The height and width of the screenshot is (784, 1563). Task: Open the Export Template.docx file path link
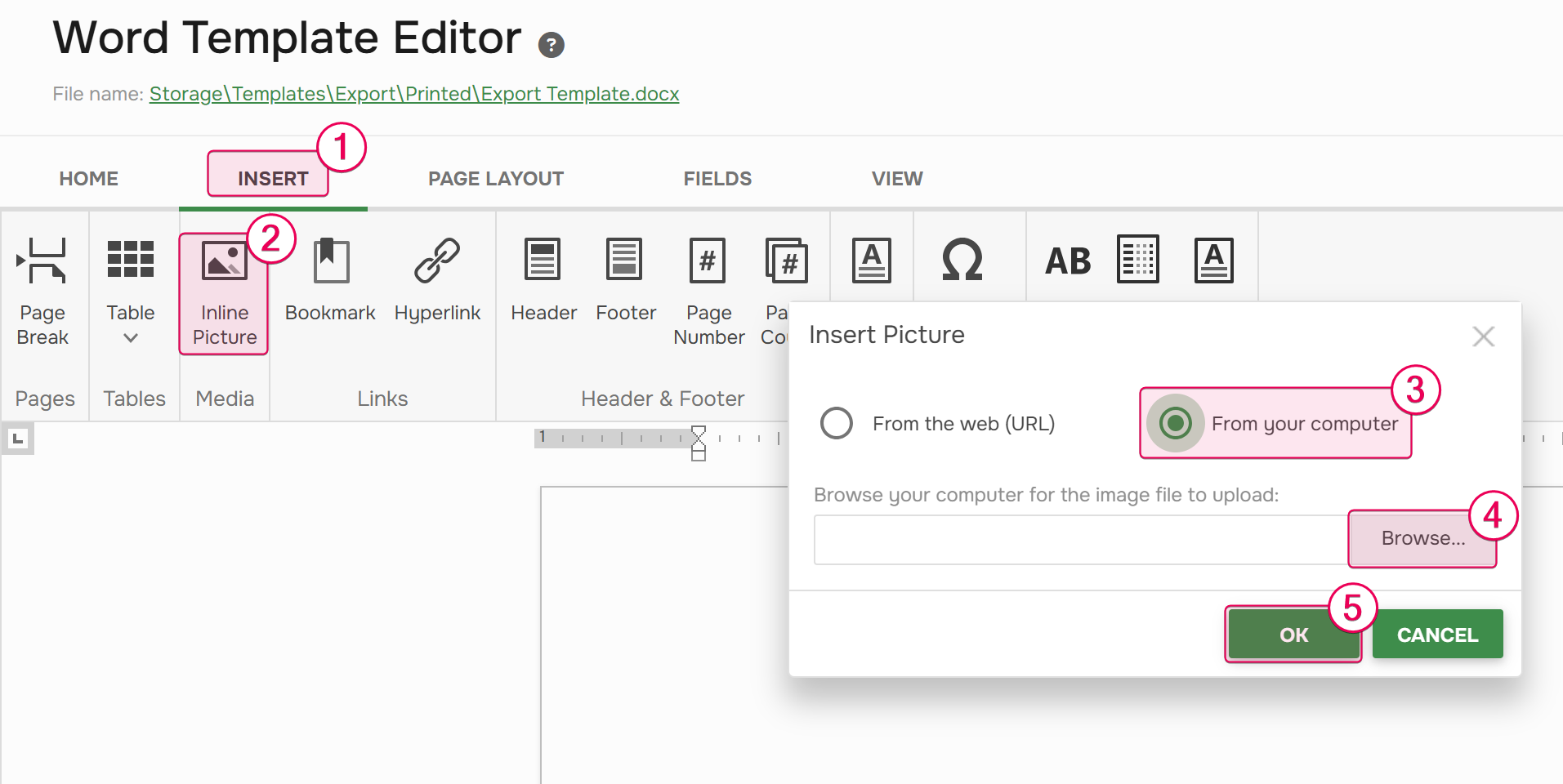click(414, 94)
